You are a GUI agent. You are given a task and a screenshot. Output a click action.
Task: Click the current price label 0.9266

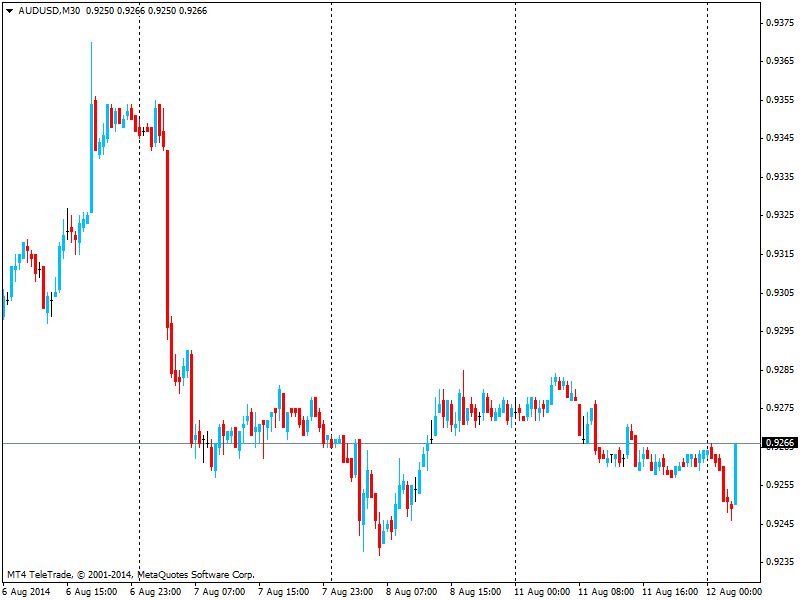click(778, 443)
